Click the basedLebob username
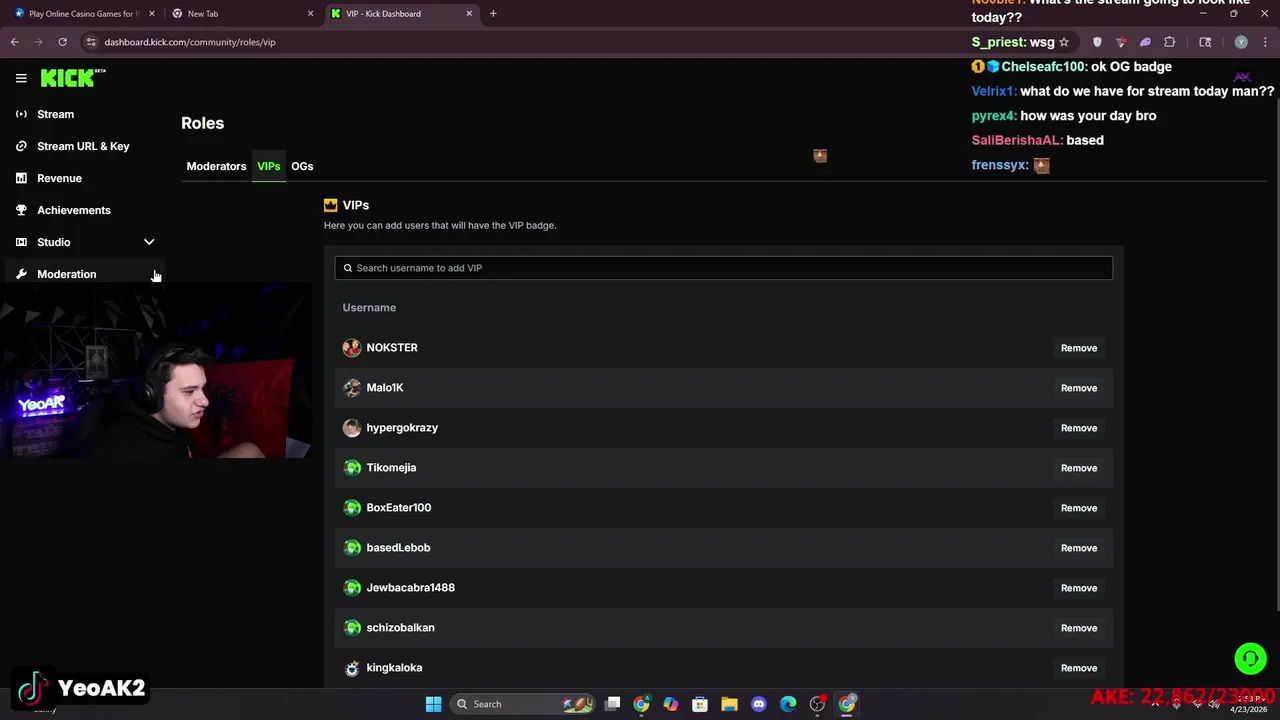Image resolution: width=1280 pixels, height=720 pixels. (x=398, y=548)
